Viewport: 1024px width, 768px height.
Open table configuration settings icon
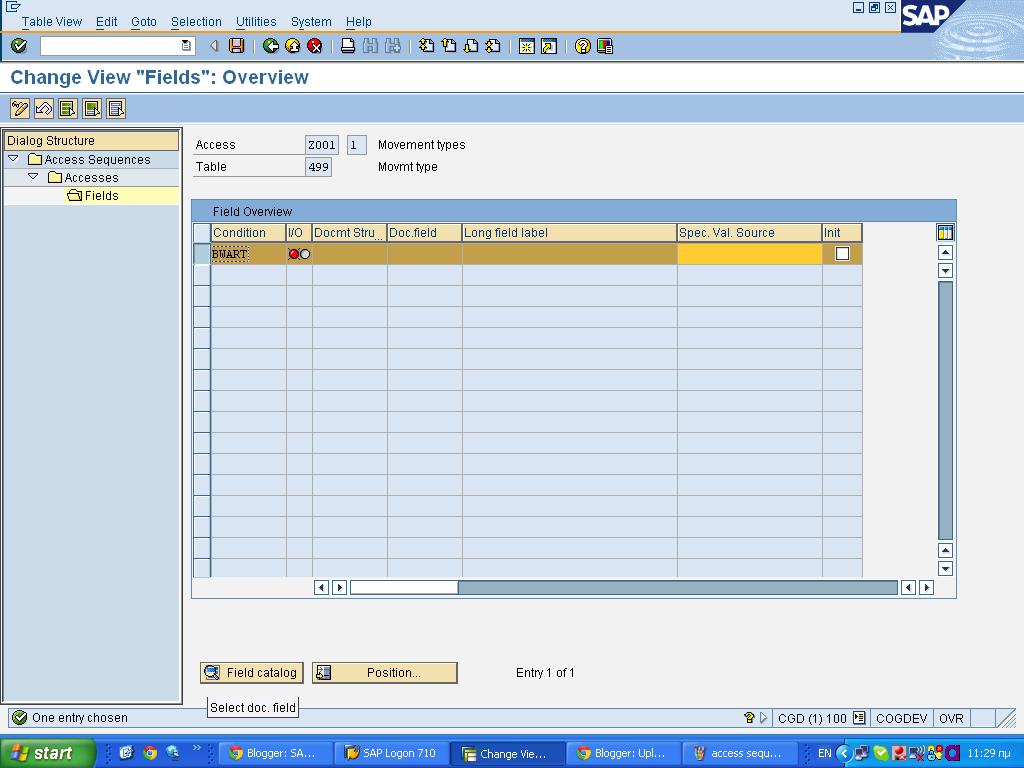945,232
